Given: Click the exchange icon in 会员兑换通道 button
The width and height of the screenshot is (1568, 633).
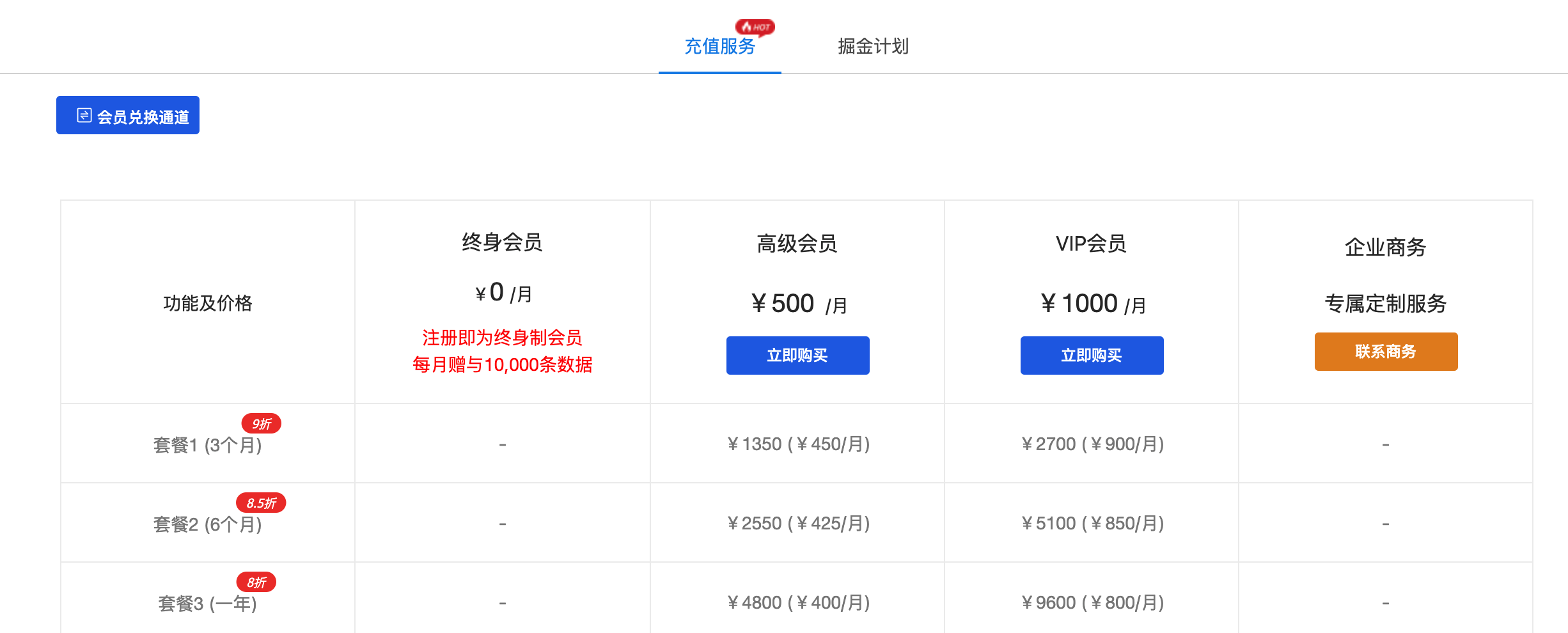Looking at the screenshot, I should (84, 115).
